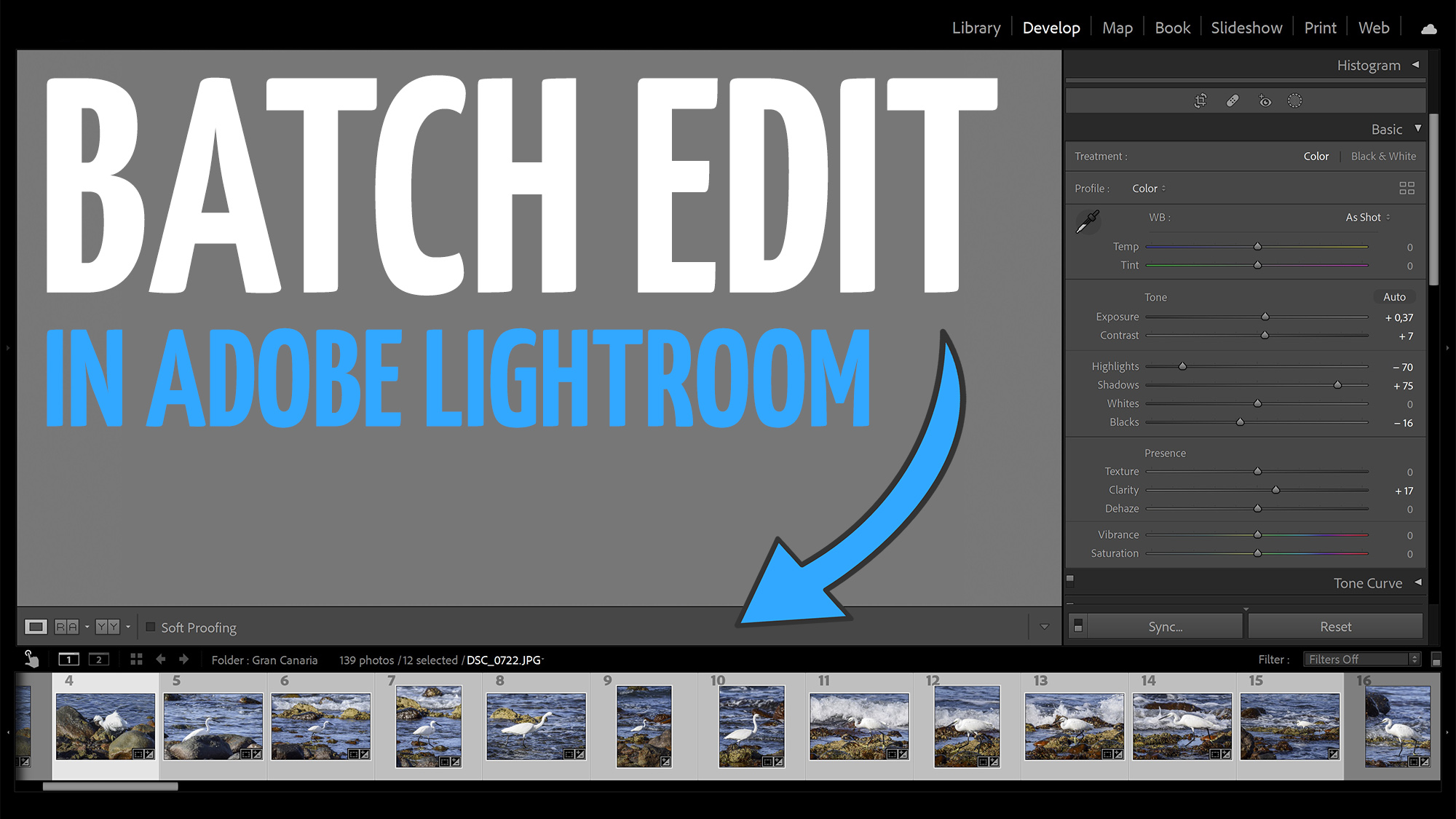Click the cloud sync icon top right

click(x=1428, y=28)
